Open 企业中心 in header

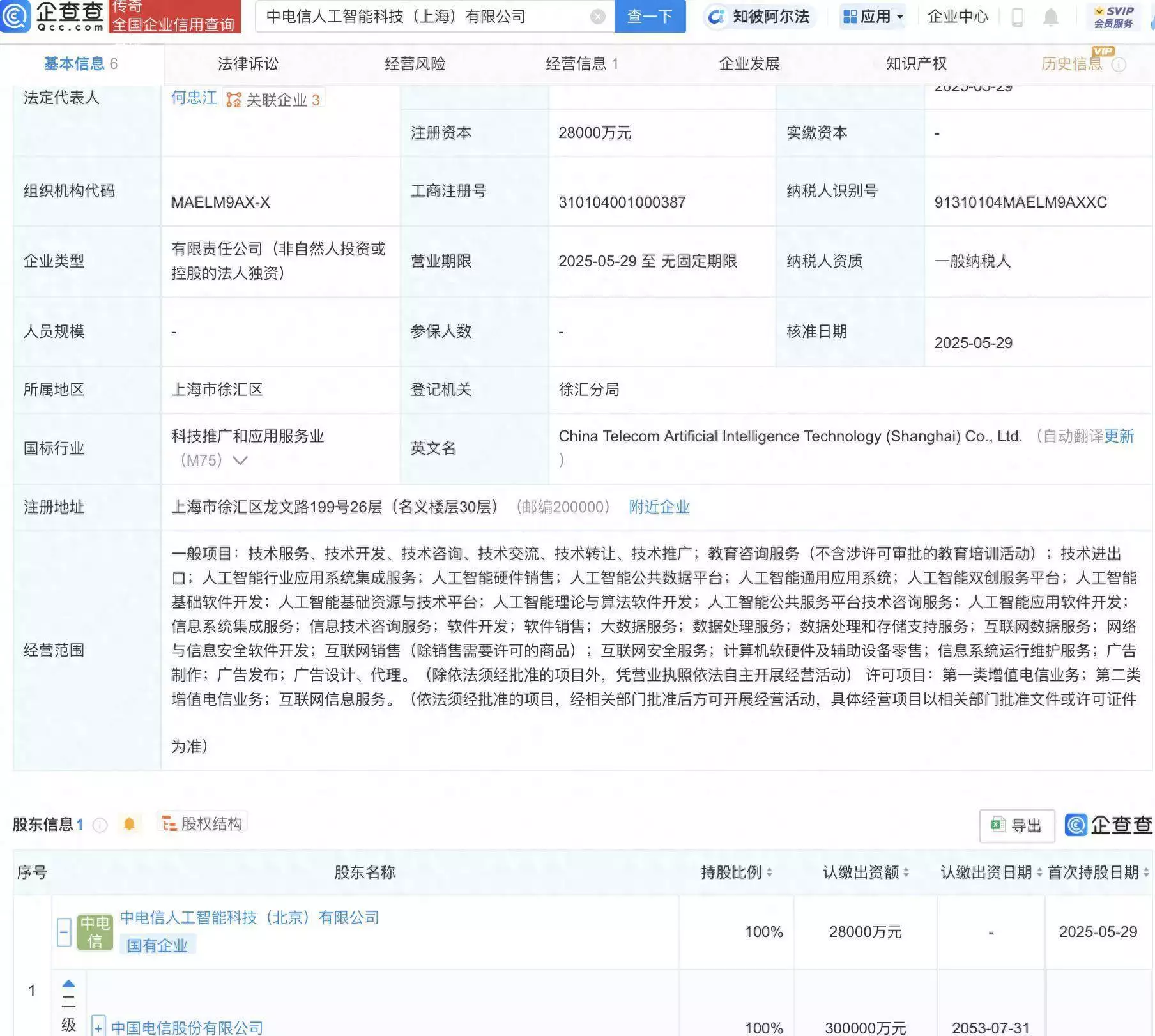pyautogui.click(x=958, y=17)
